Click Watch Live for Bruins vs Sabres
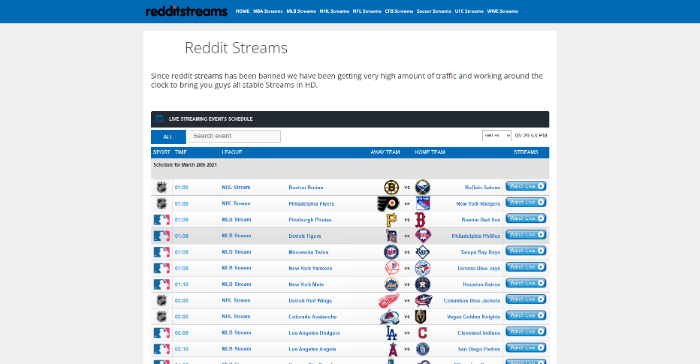Viewport: 700px width, 364px height. point(526,186)
